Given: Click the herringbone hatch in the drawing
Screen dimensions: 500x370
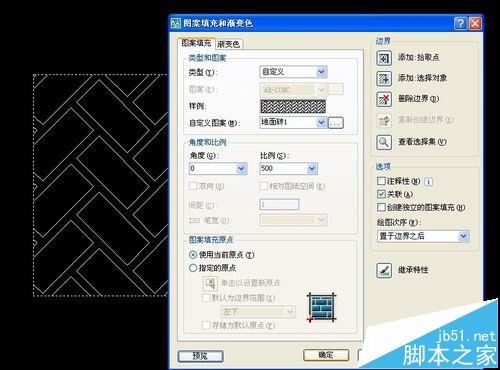Looking at the screenshot, I should tap(100, 185).
